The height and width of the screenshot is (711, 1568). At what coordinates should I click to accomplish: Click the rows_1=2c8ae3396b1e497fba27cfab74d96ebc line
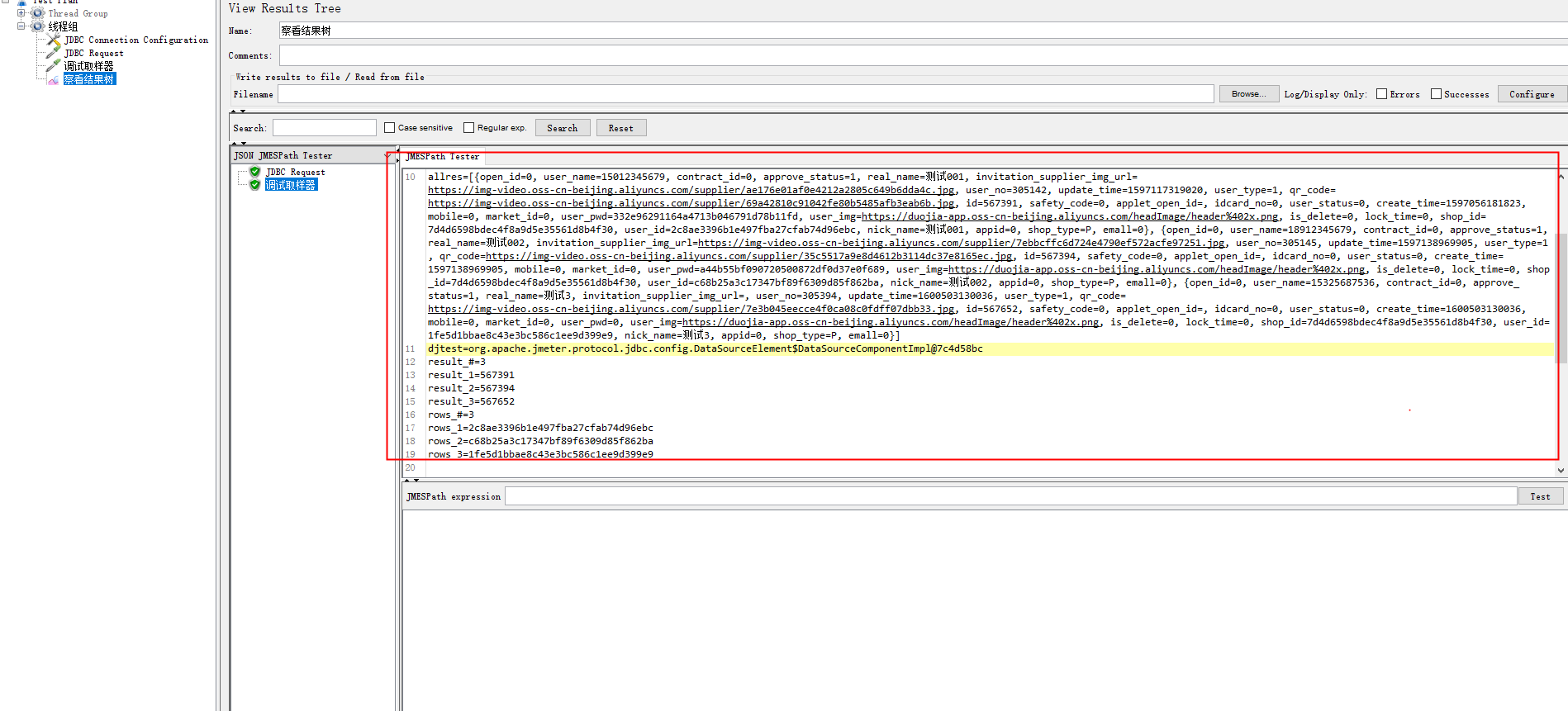point(540,428)
